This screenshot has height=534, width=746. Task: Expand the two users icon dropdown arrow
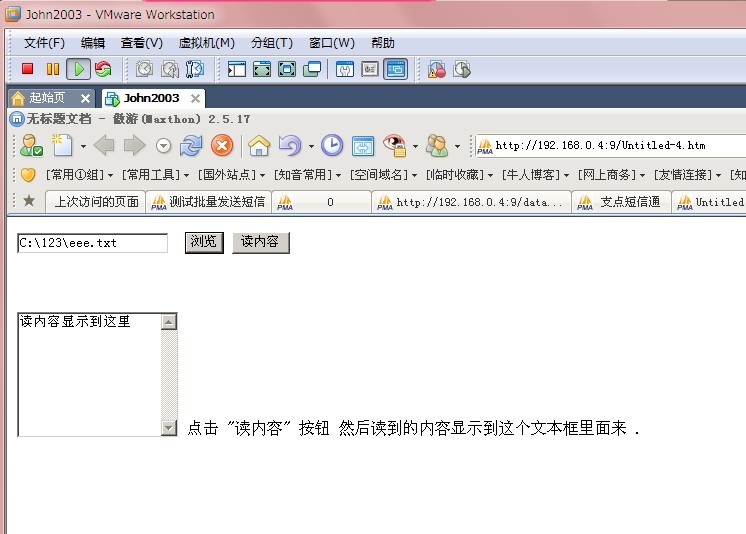(458, 146)
